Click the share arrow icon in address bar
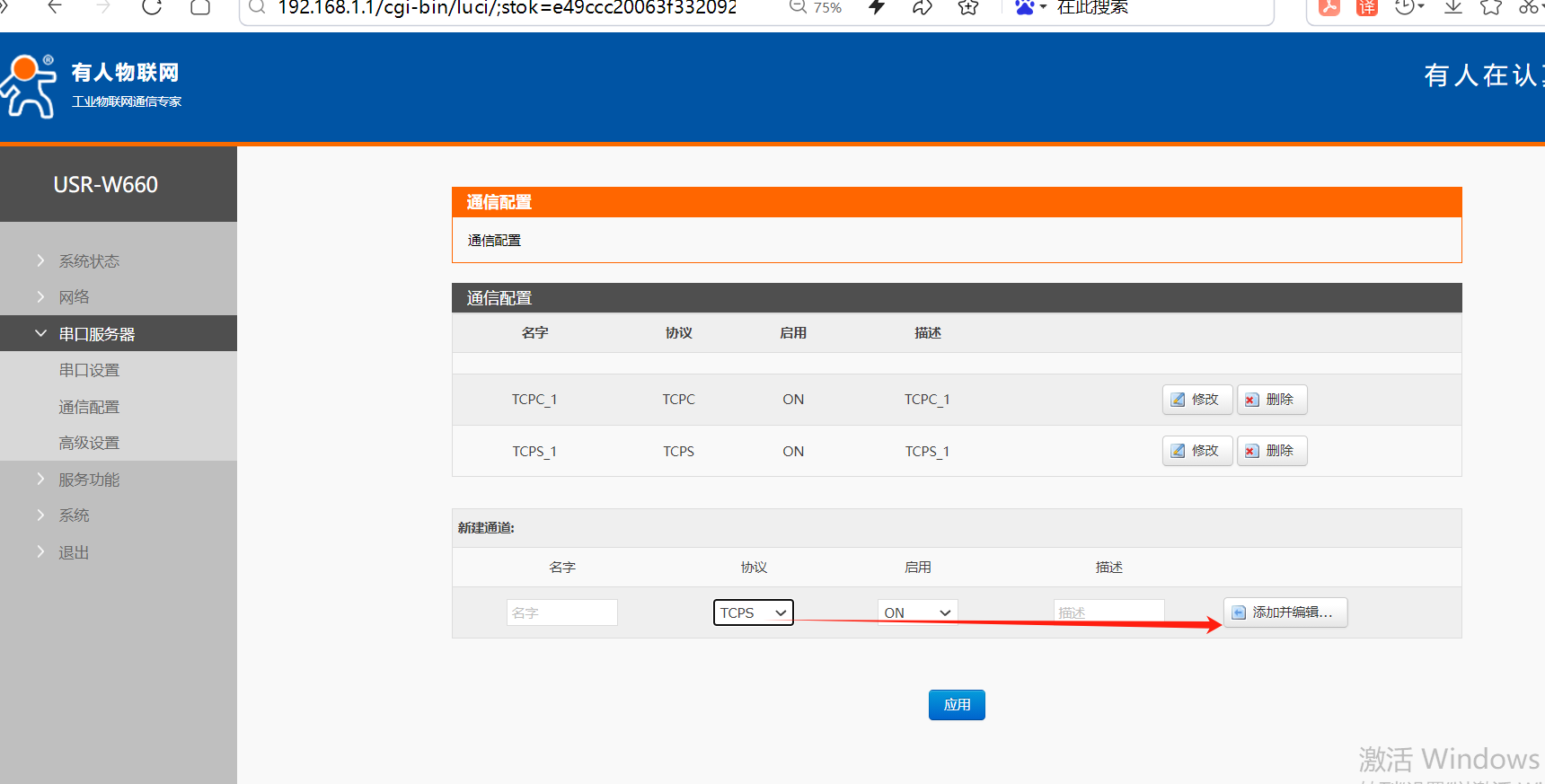1545x784 pixels. (922, 8)
